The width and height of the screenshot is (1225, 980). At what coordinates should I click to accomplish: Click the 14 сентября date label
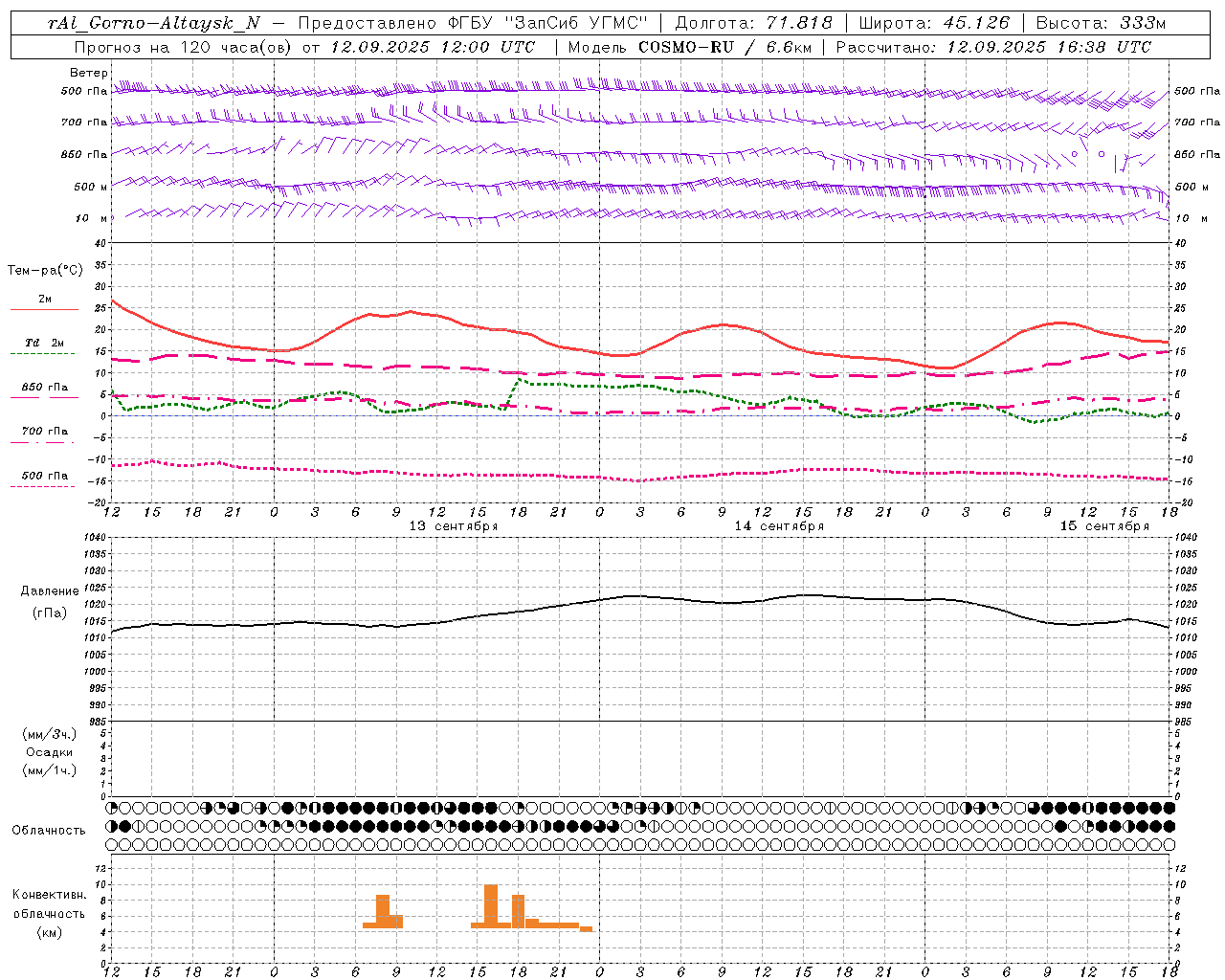pos(779,526)
